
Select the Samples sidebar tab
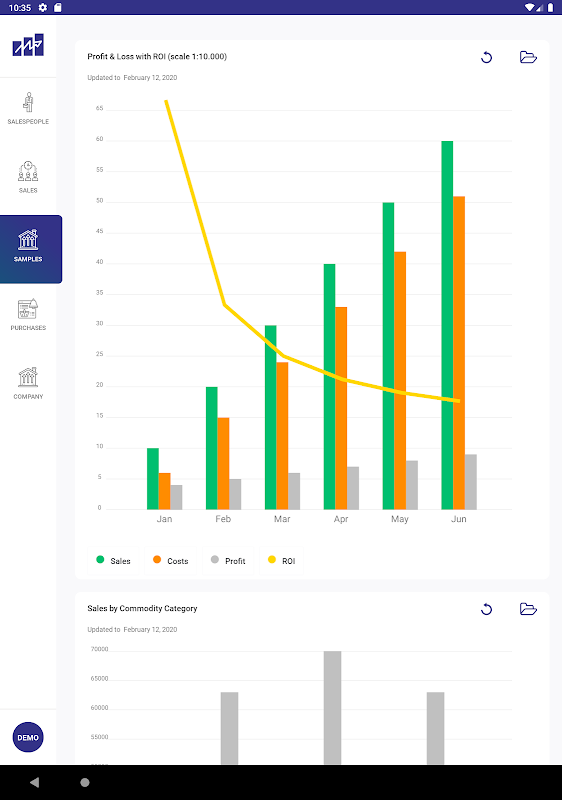[31, 249]
